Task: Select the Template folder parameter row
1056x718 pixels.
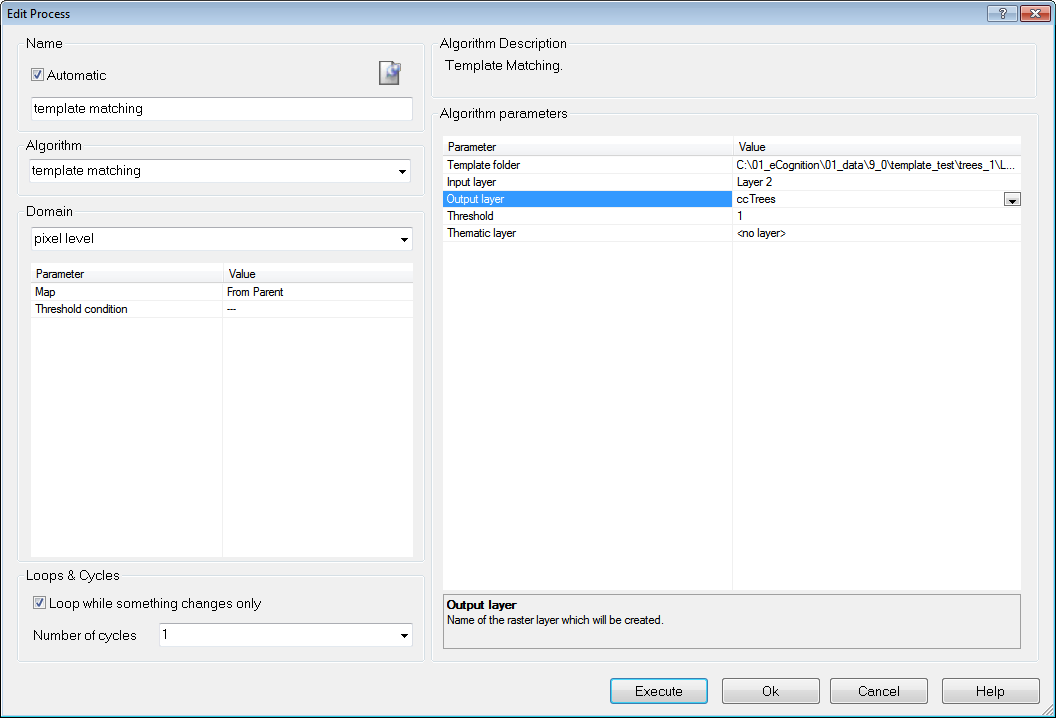Action: pos(588,165)
